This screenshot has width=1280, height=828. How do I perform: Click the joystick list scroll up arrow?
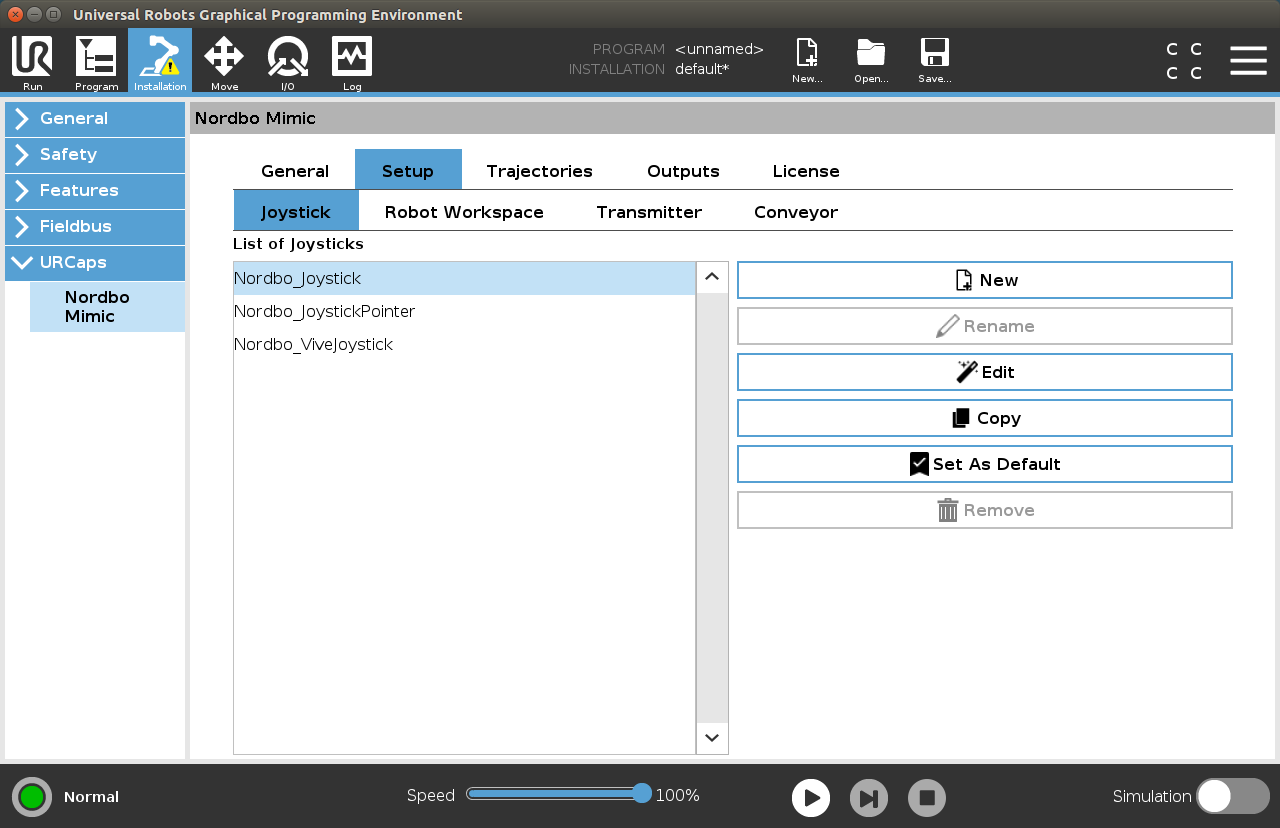click(712, 277)
